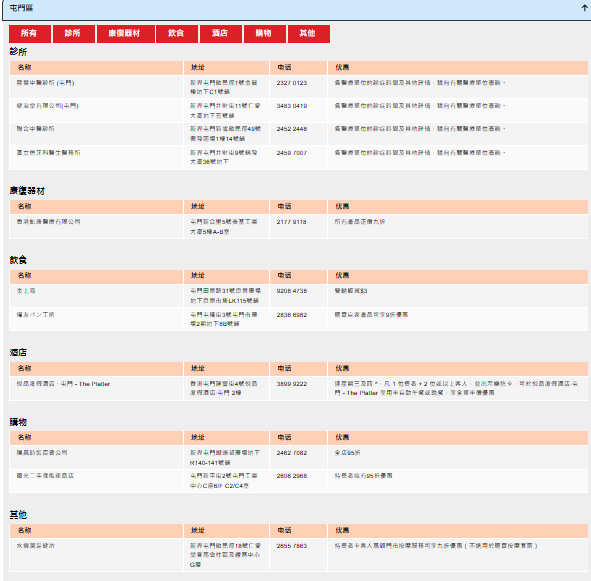
Task: Click the 飲食 section heading
Action: pos(18,260)
